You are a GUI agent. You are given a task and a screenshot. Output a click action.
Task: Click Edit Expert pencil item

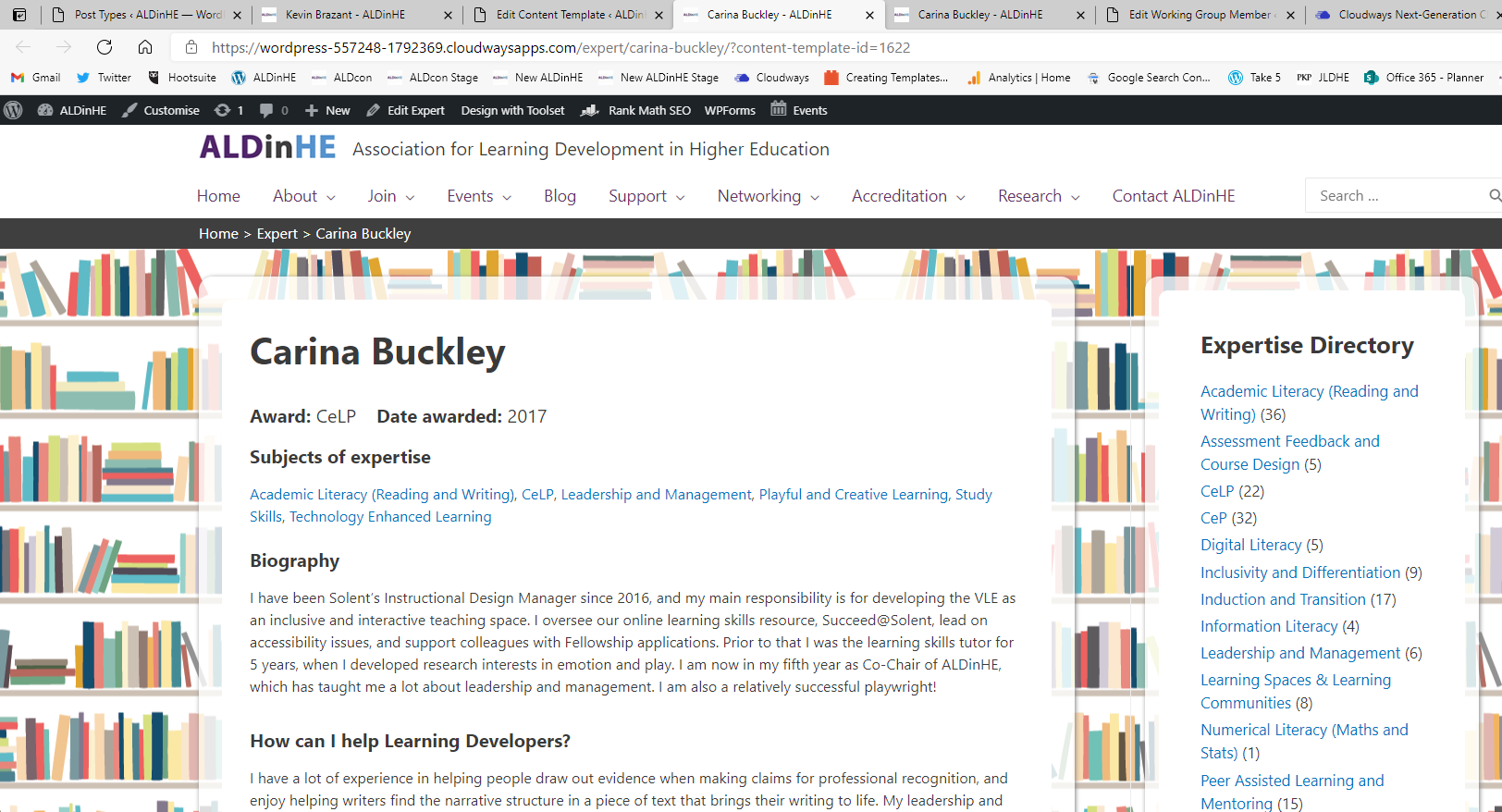pyautogui.click(x=405, y=110)
